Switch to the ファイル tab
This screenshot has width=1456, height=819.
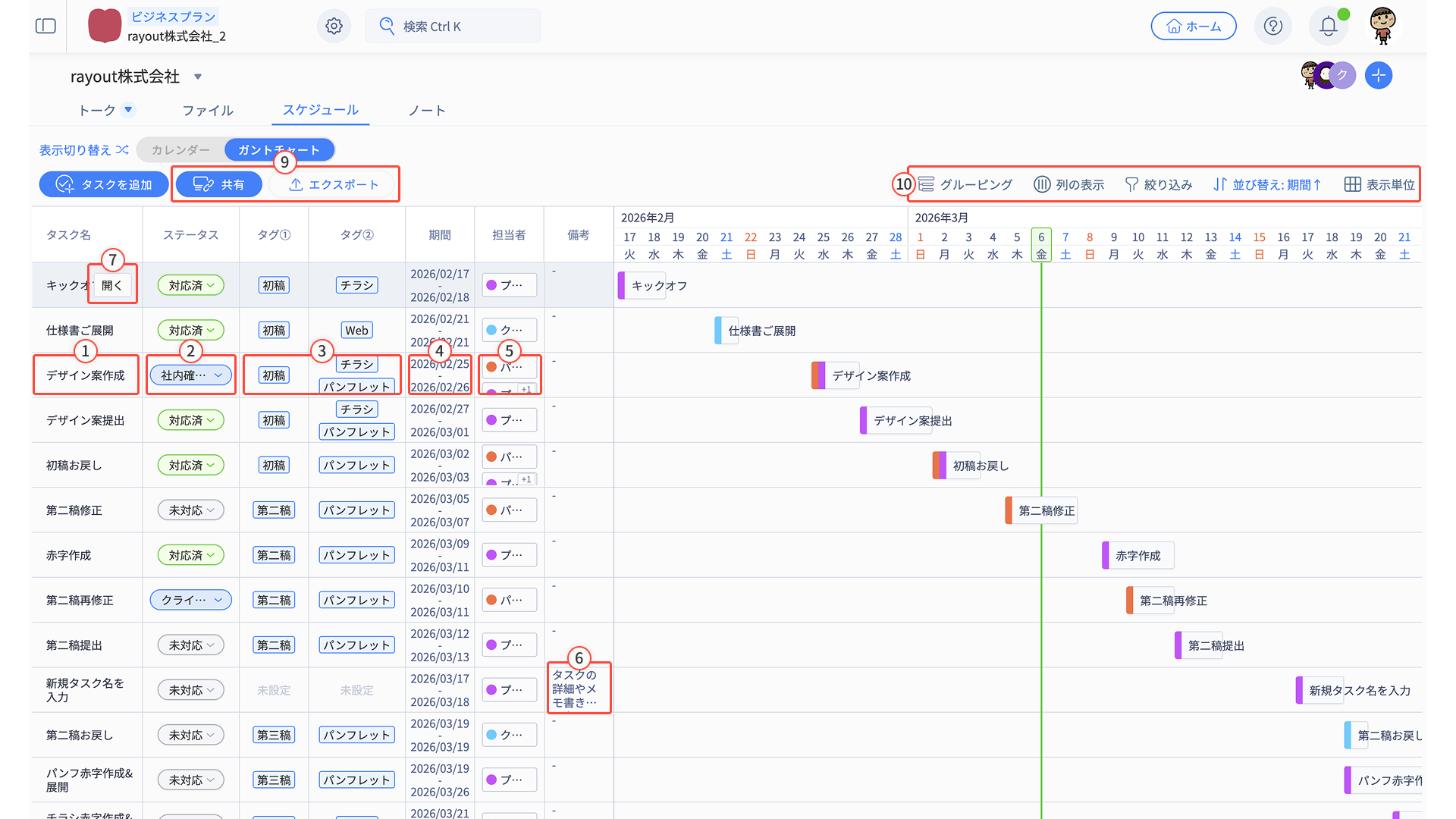pos(207,111)
